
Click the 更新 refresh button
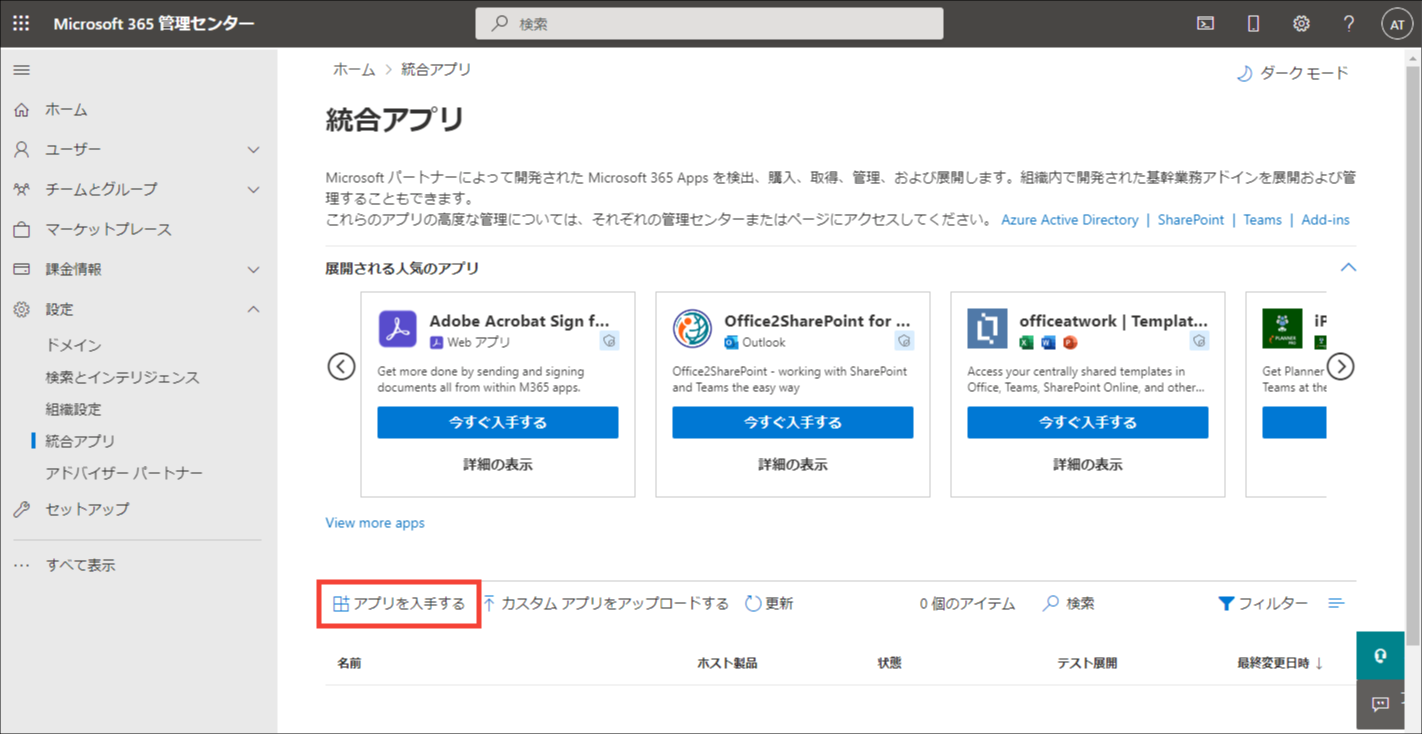(769, 604)
